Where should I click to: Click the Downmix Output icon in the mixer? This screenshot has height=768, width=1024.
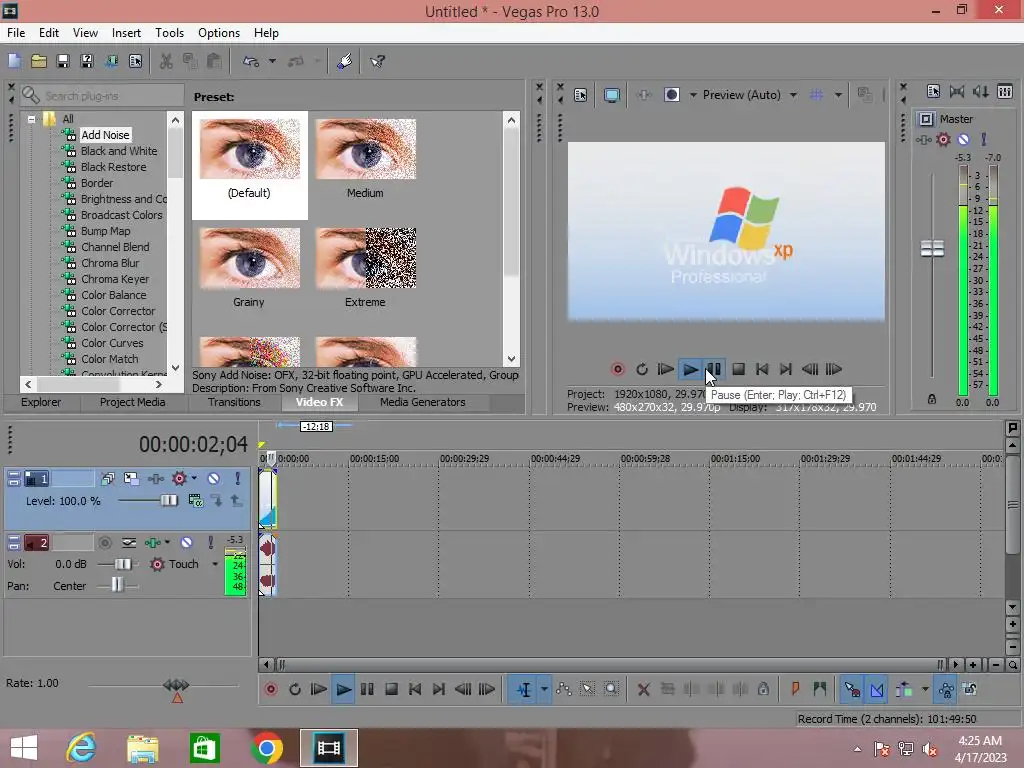(957, 91)
